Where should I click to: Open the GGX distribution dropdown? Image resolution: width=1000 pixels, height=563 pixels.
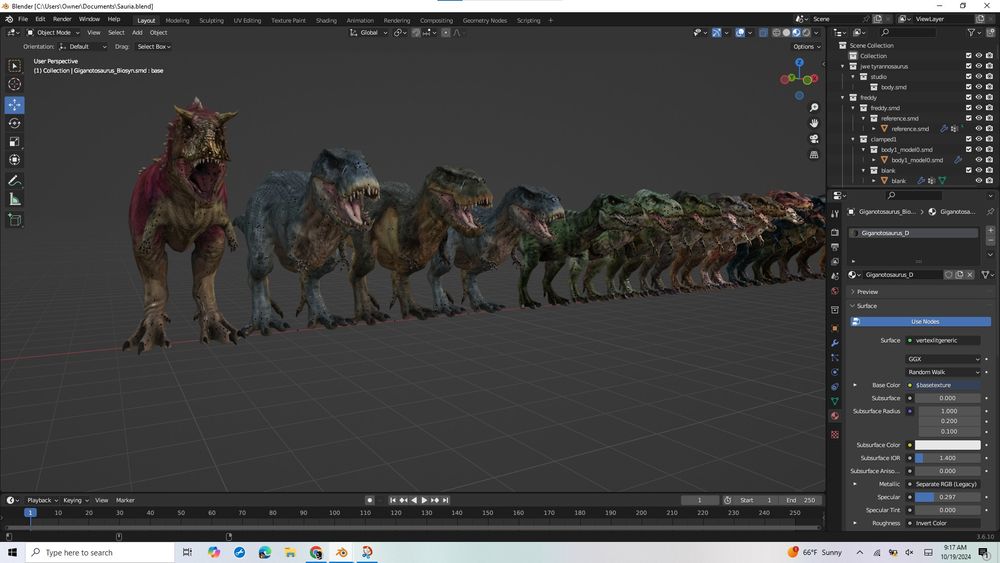click(944, 359)
